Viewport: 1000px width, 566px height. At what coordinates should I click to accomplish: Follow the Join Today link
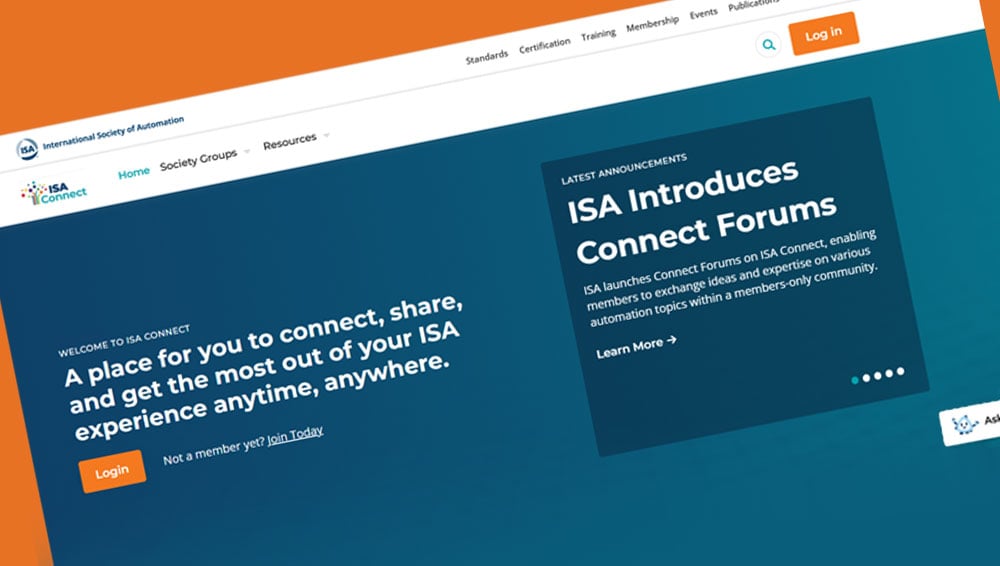pyautogui.click(x=295, y=435)
